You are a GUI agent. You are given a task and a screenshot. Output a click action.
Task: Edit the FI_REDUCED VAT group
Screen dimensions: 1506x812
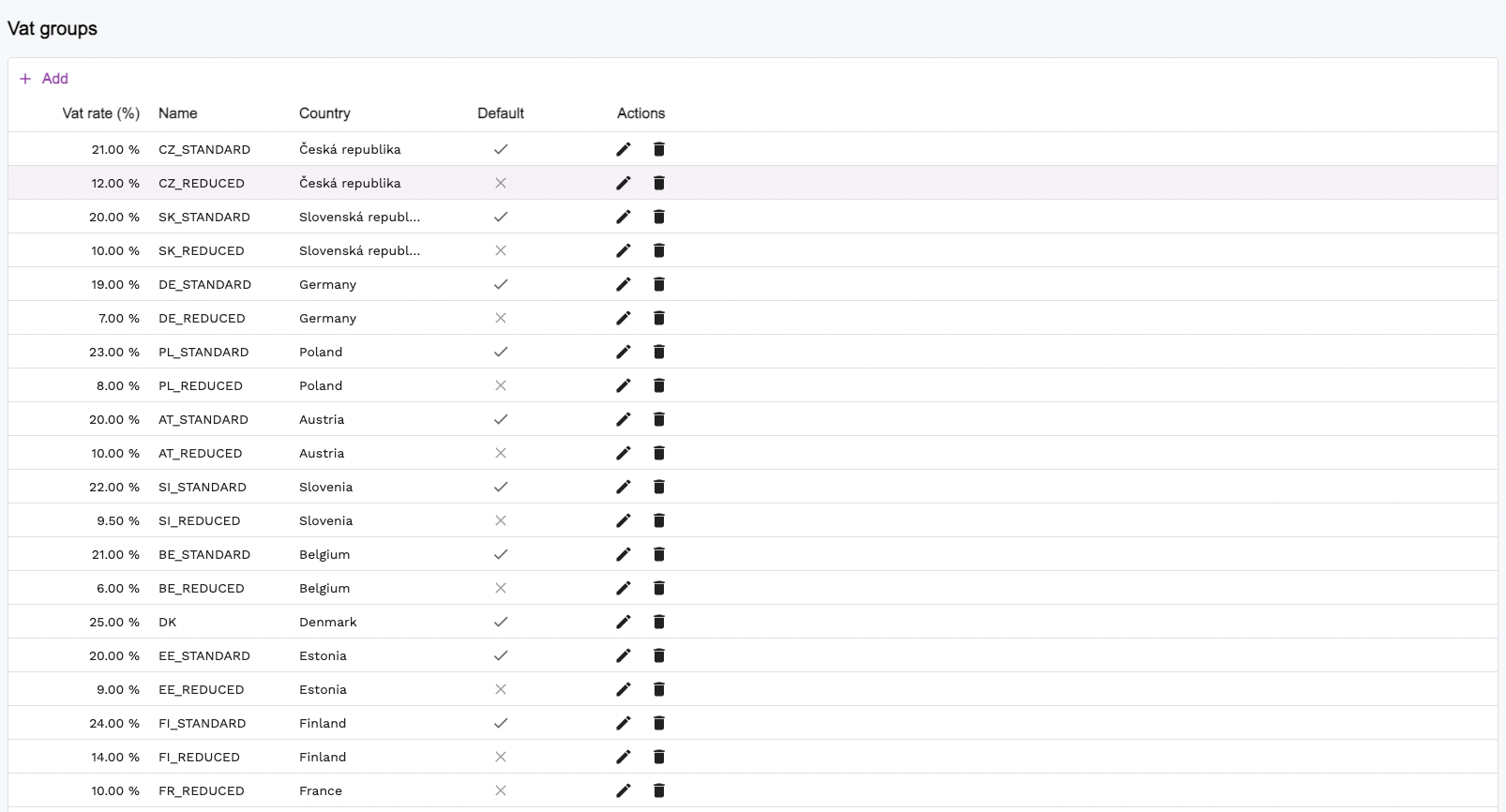pyautogui.click(x=624, y=757)
